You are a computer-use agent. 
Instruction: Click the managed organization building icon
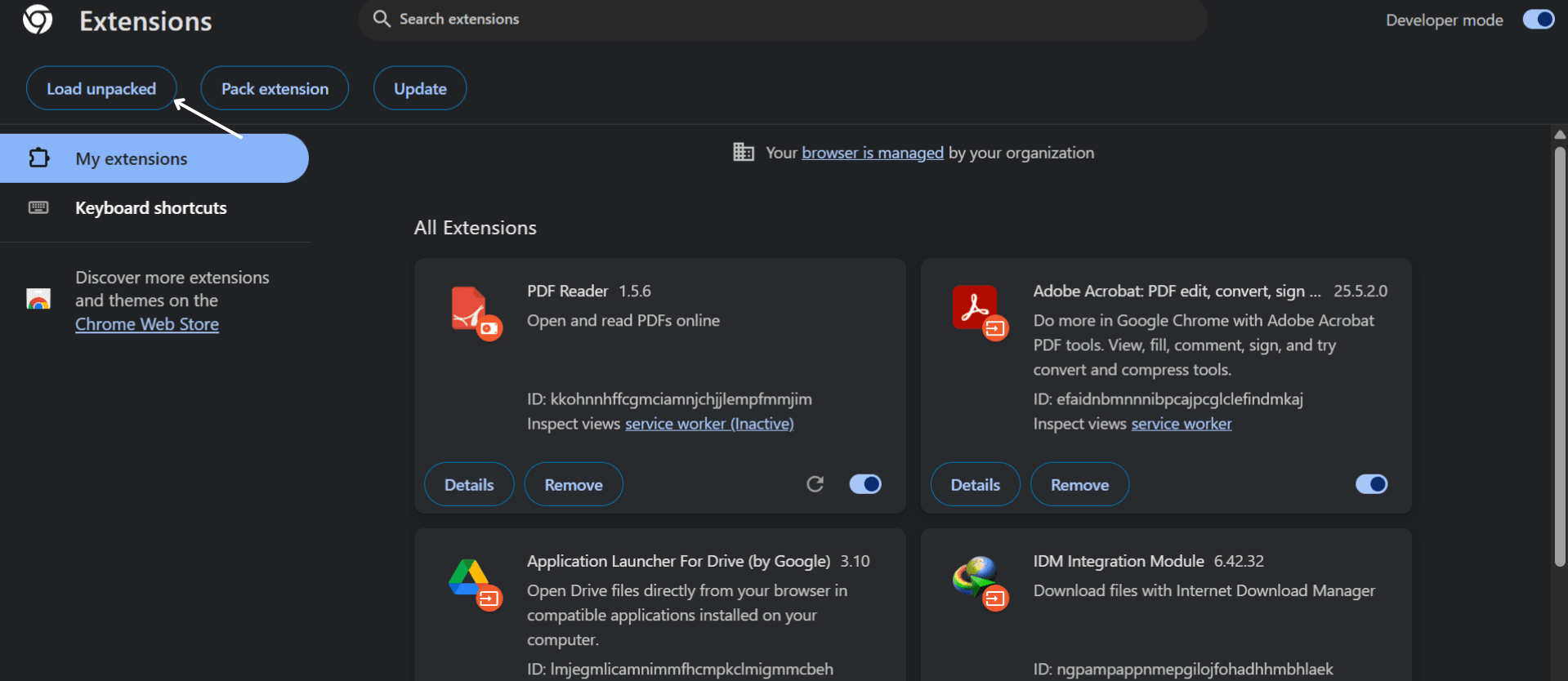[x=744, y=152]
